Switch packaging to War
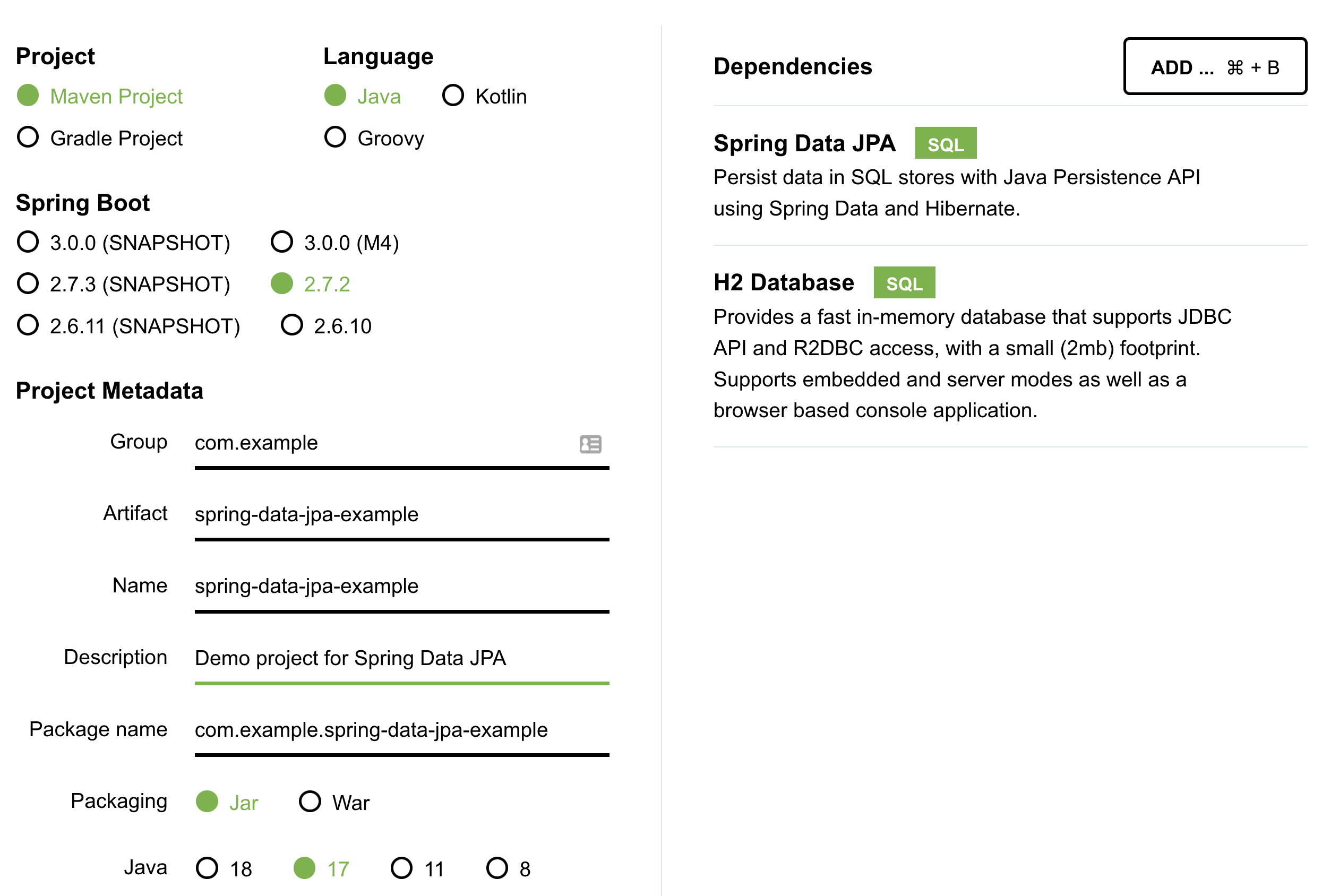 point(310,802)
